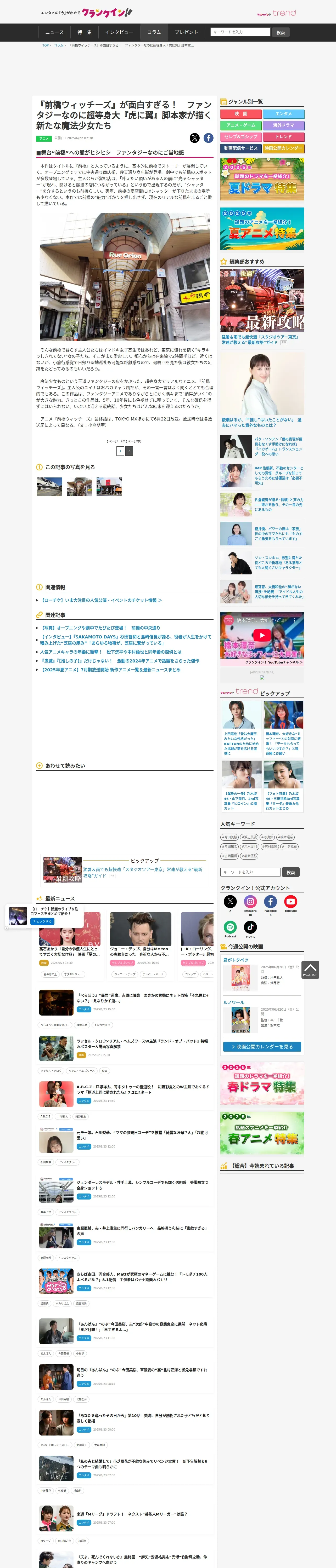The image size is (336, 1568).
Task: Select the 海外ドラマ genre button
Action: (284, 125)
